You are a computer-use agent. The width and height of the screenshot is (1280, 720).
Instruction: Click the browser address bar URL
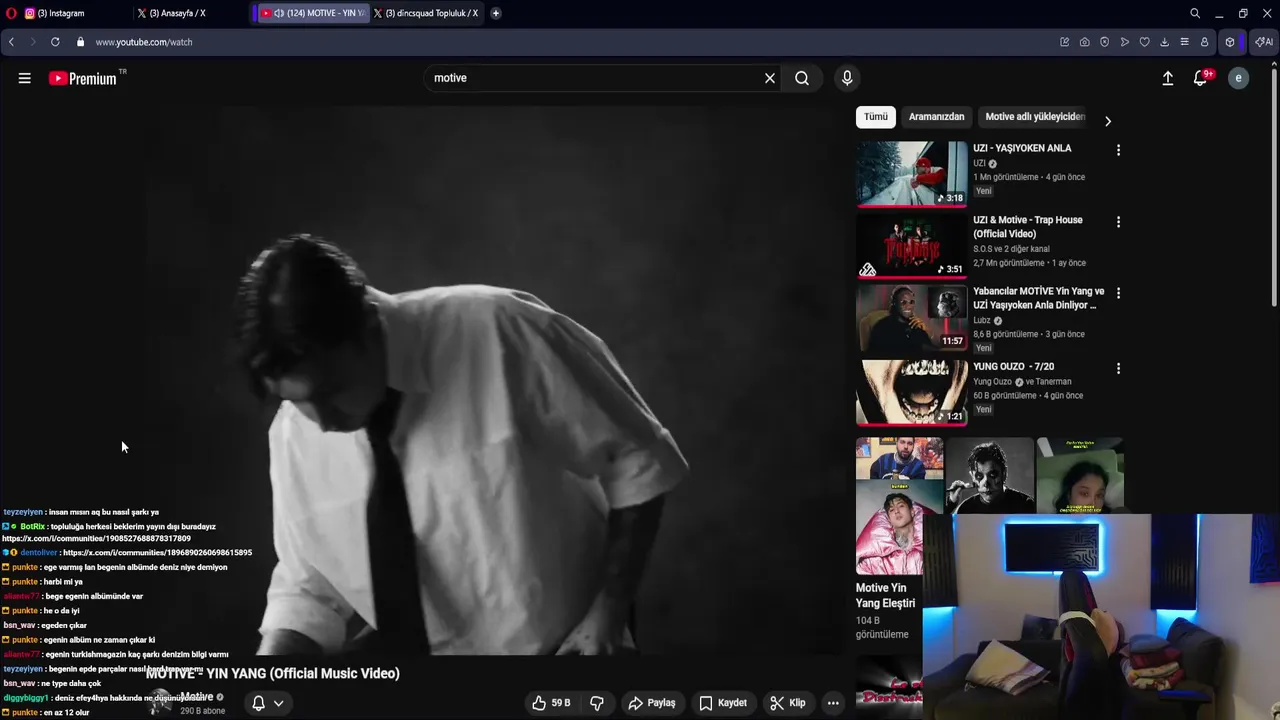pyautogui.click(x=144, y=42)
